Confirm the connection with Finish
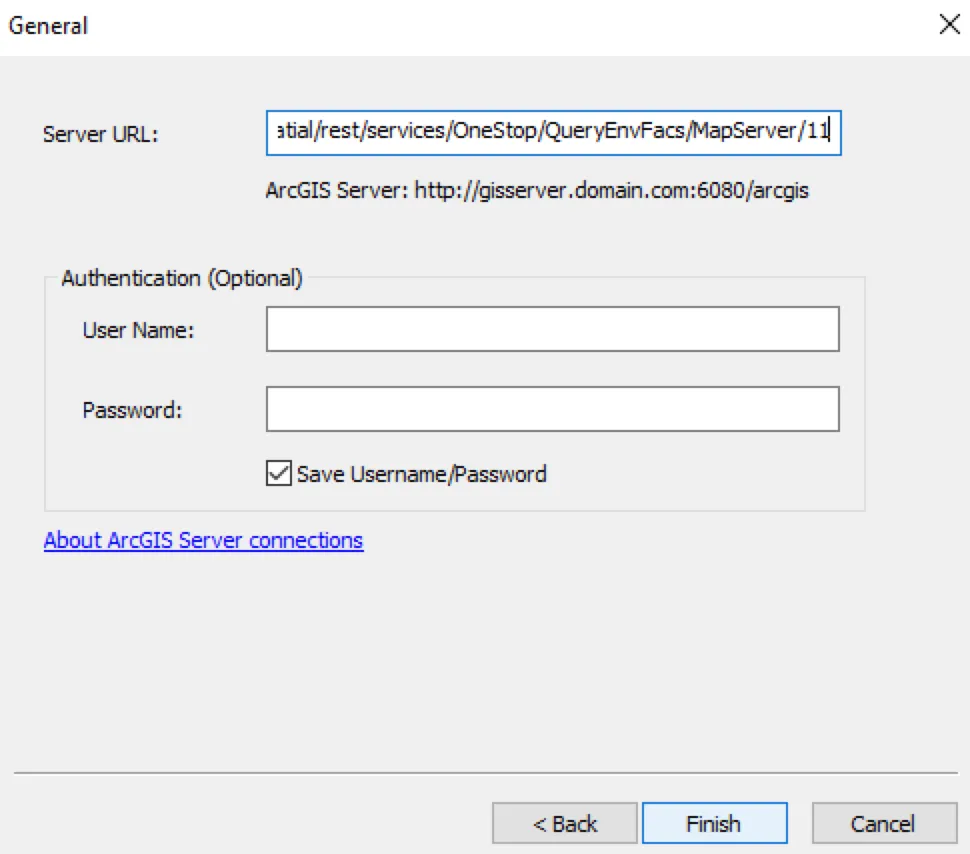970x854 pixels. tap(714, 822)
